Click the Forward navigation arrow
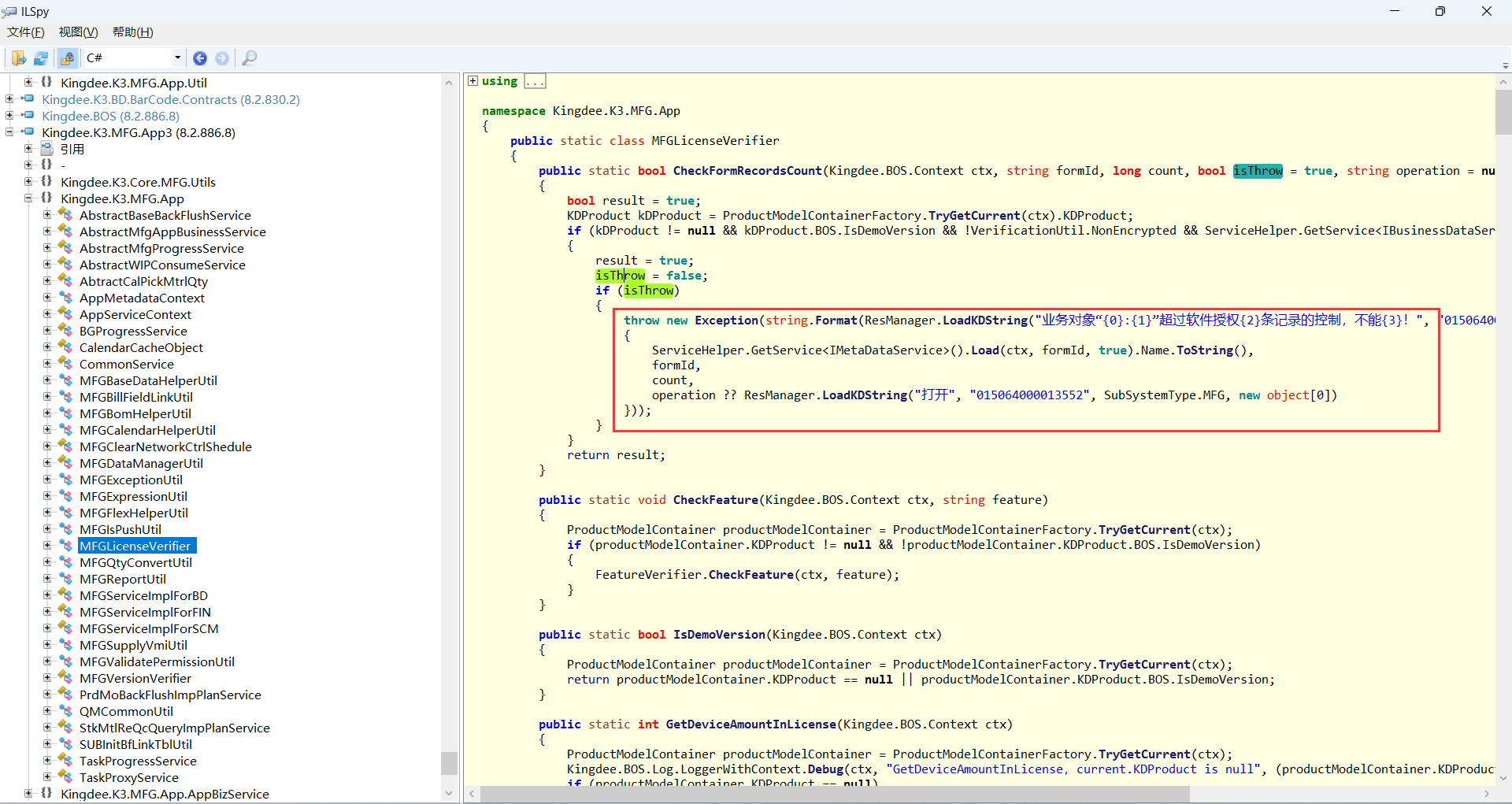Image resolution: width=1512 pixels, height=804 pixels. pos(222,58)
